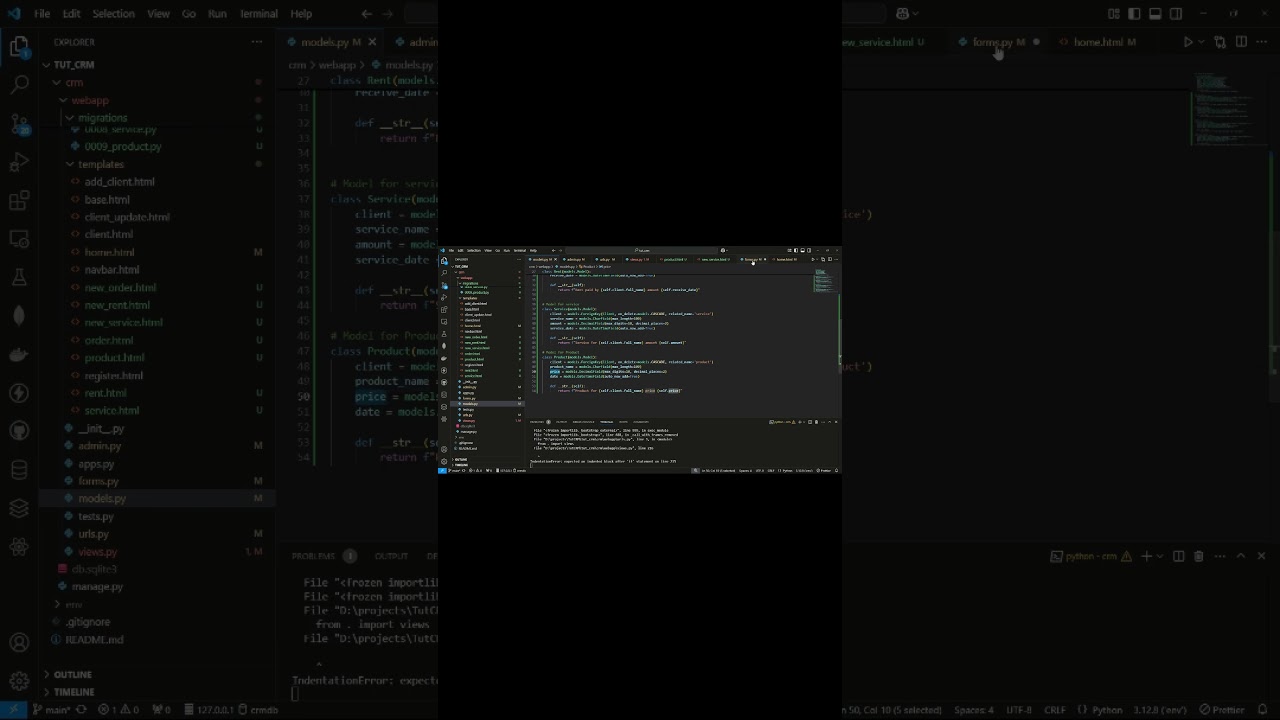Open Search view in large background window

(19, 84)
